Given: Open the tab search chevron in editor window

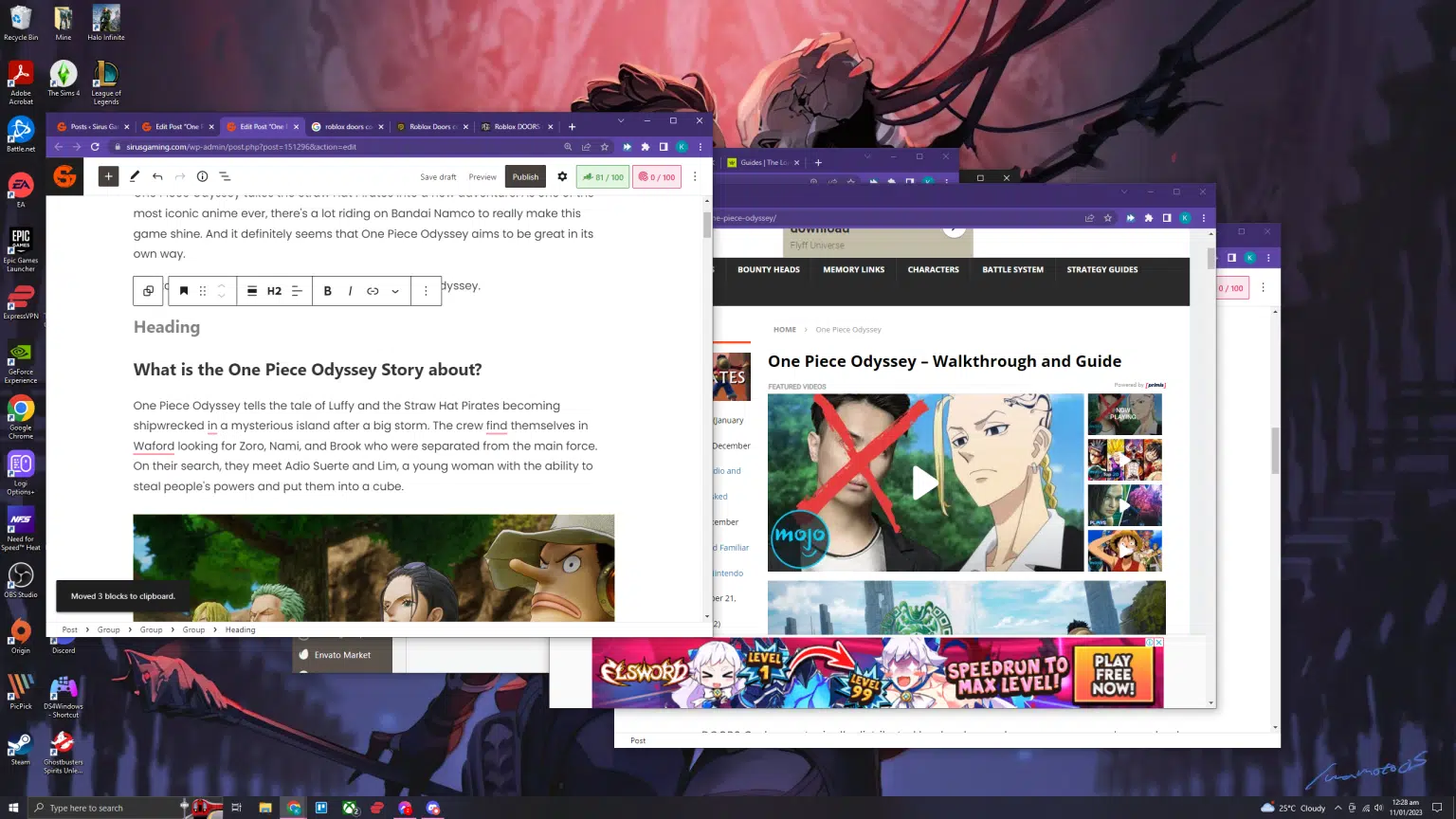Looking at the screenshot, I should pyautogui.click(x=621, y=120).
